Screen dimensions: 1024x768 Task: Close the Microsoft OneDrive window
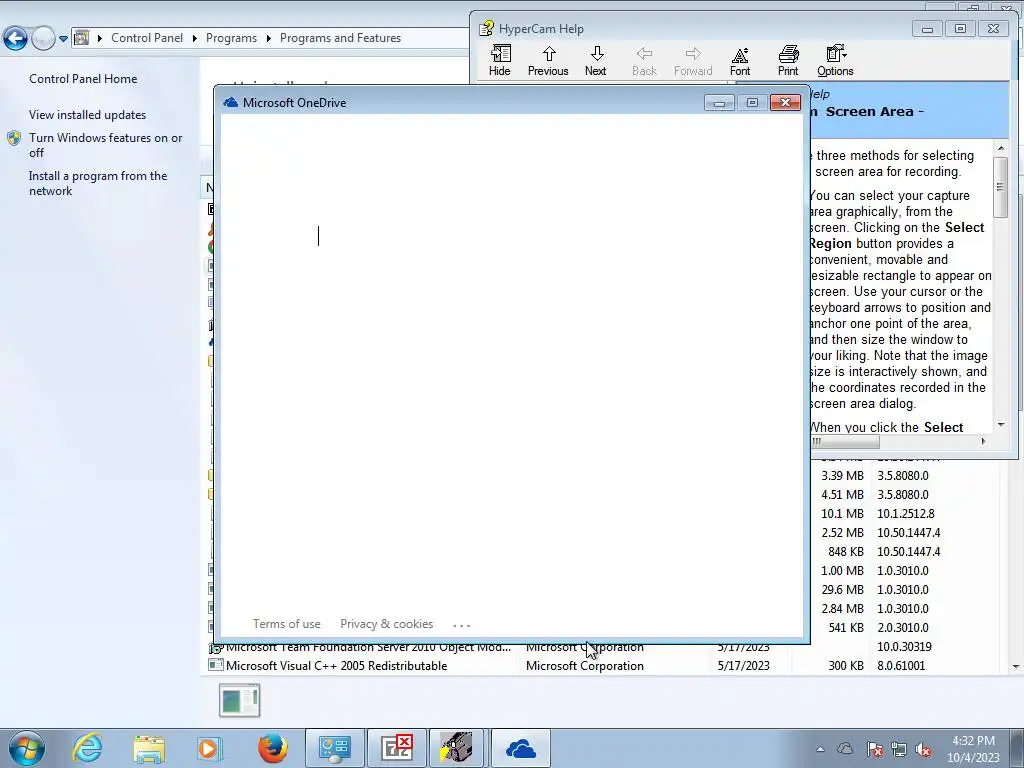786,103
